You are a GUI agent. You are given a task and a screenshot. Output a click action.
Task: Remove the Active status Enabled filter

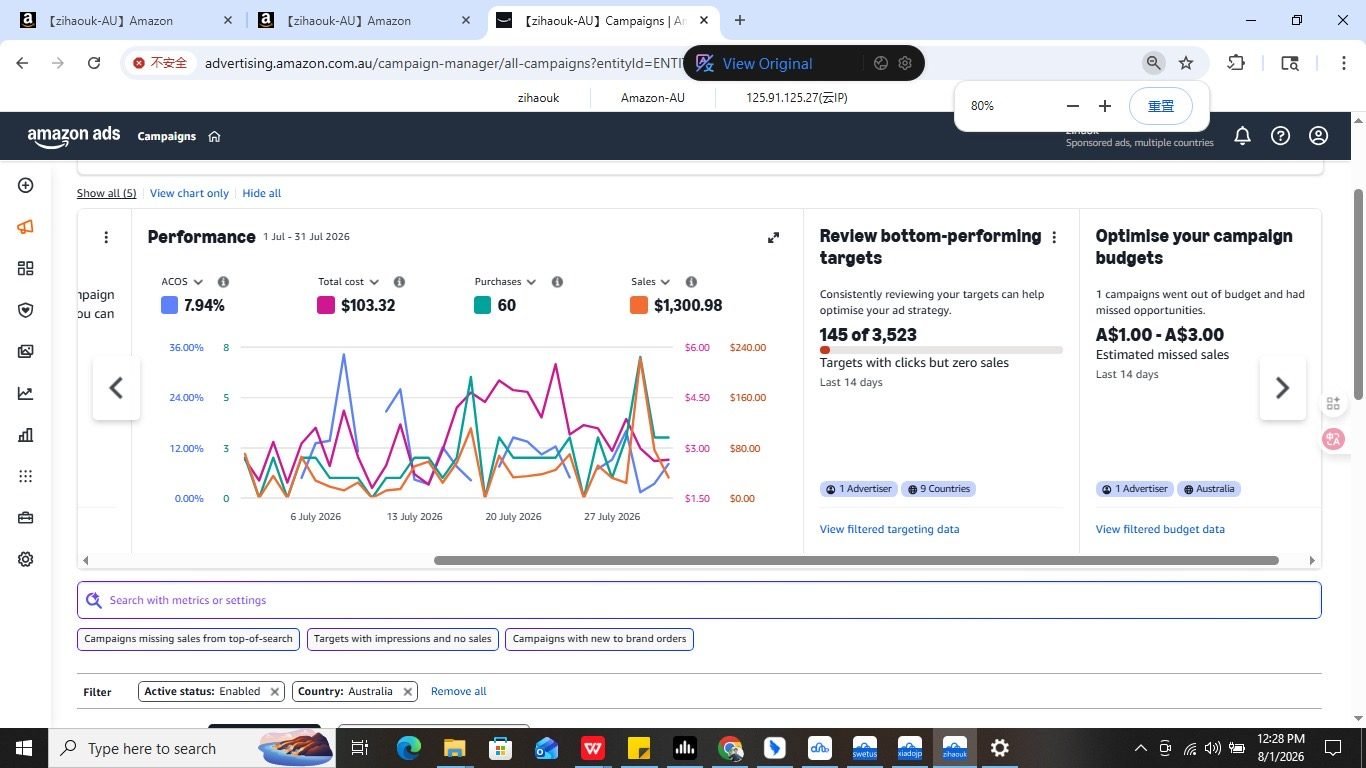pos(274,691)
